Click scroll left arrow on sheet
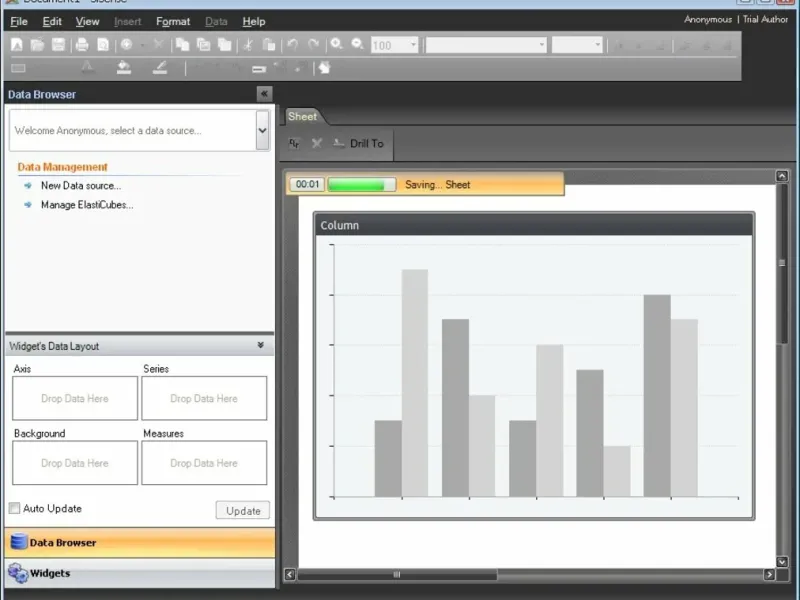The image size is (800, 600). pos(290,574)
